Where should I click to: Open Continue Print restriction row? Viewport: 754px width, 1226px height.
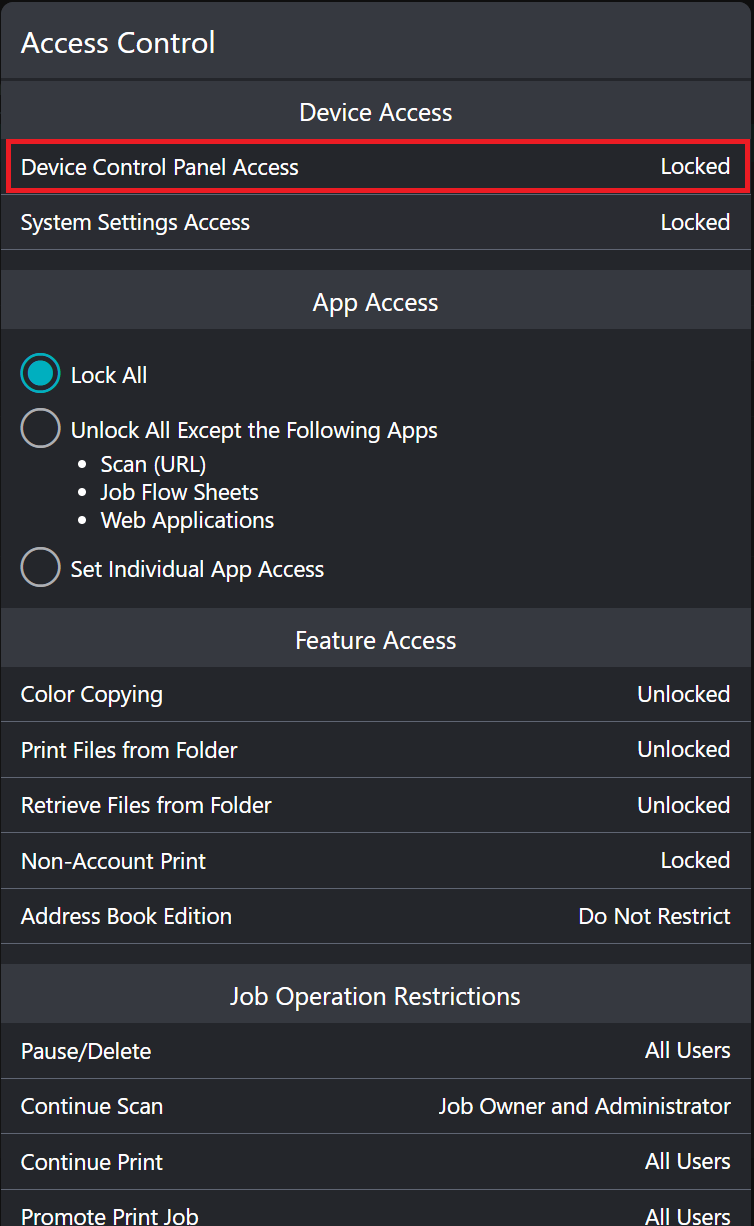pyautogui.click(x=376, y=1162)
